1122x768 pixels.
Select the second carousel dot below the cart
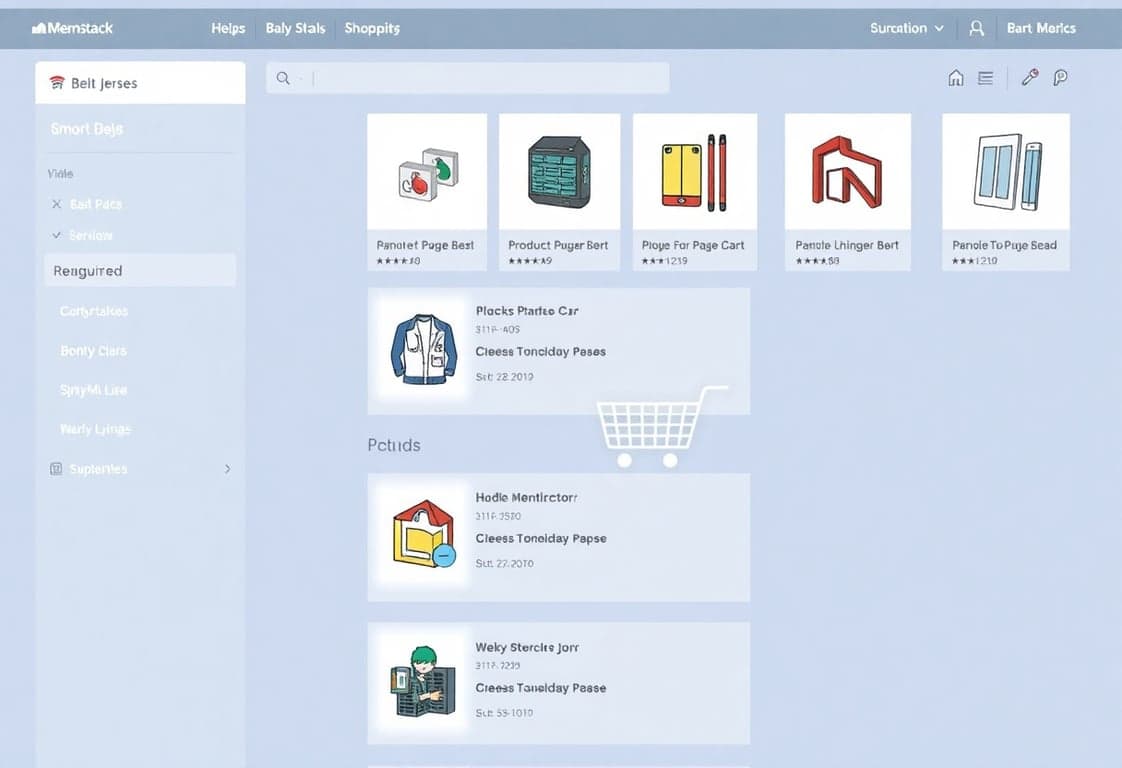pyautogui.click(x=668, y=460)
